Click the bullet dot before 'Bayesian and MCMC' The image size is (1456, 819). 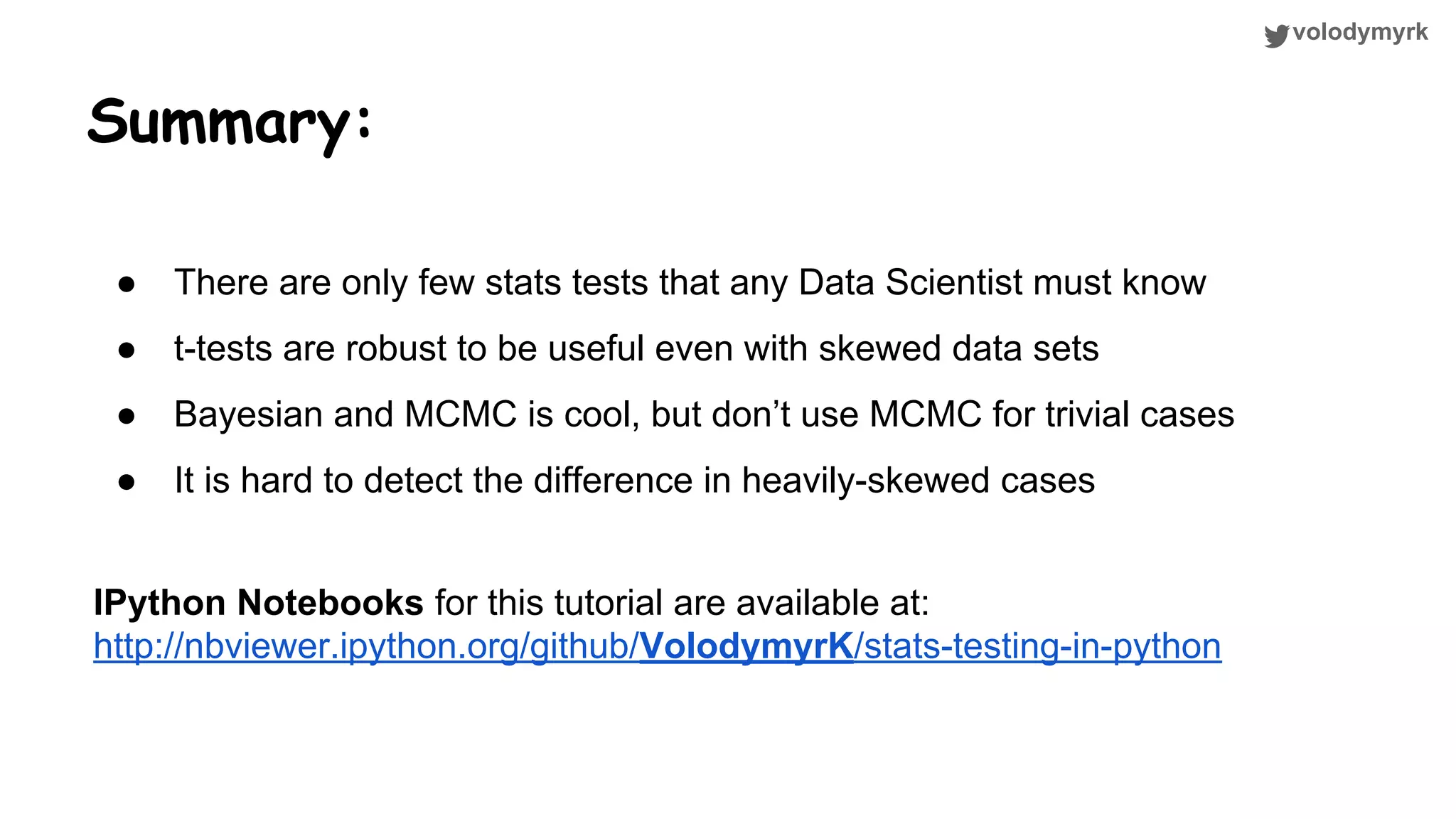(127, 416)
